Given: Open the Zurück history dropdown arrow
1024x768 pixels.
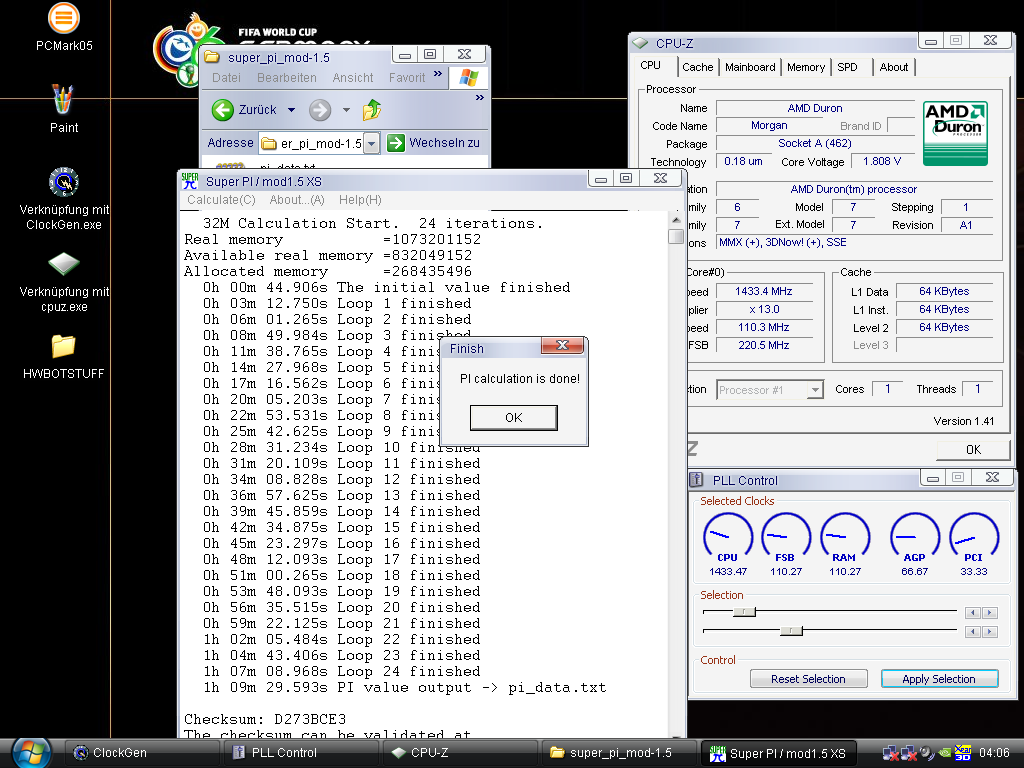Looking at the screenshot, I should 291,110.
